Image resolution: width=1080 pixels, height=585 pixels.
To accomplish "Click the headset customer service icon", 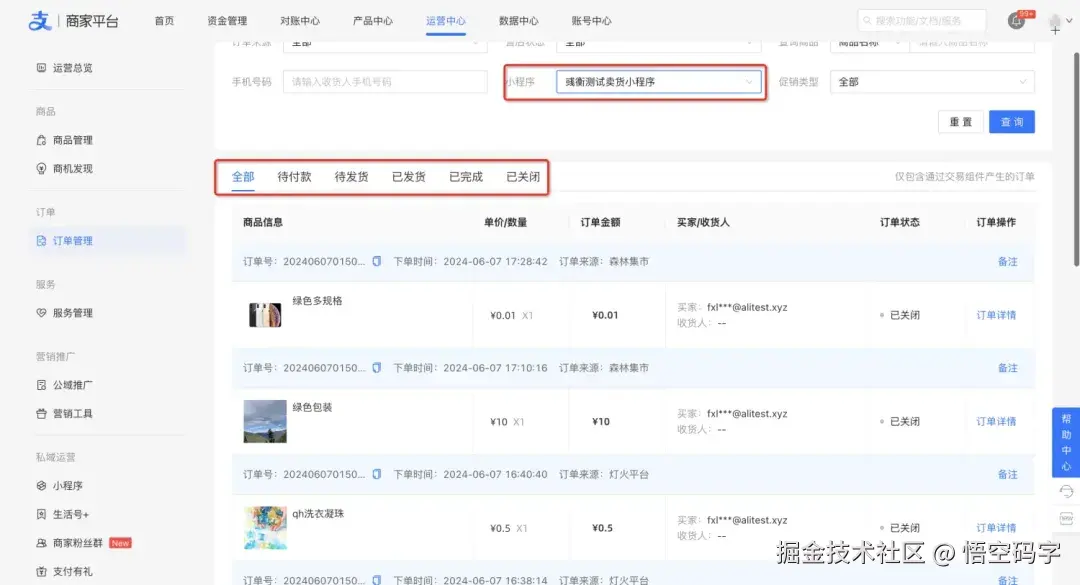I will click(1066, 491).
